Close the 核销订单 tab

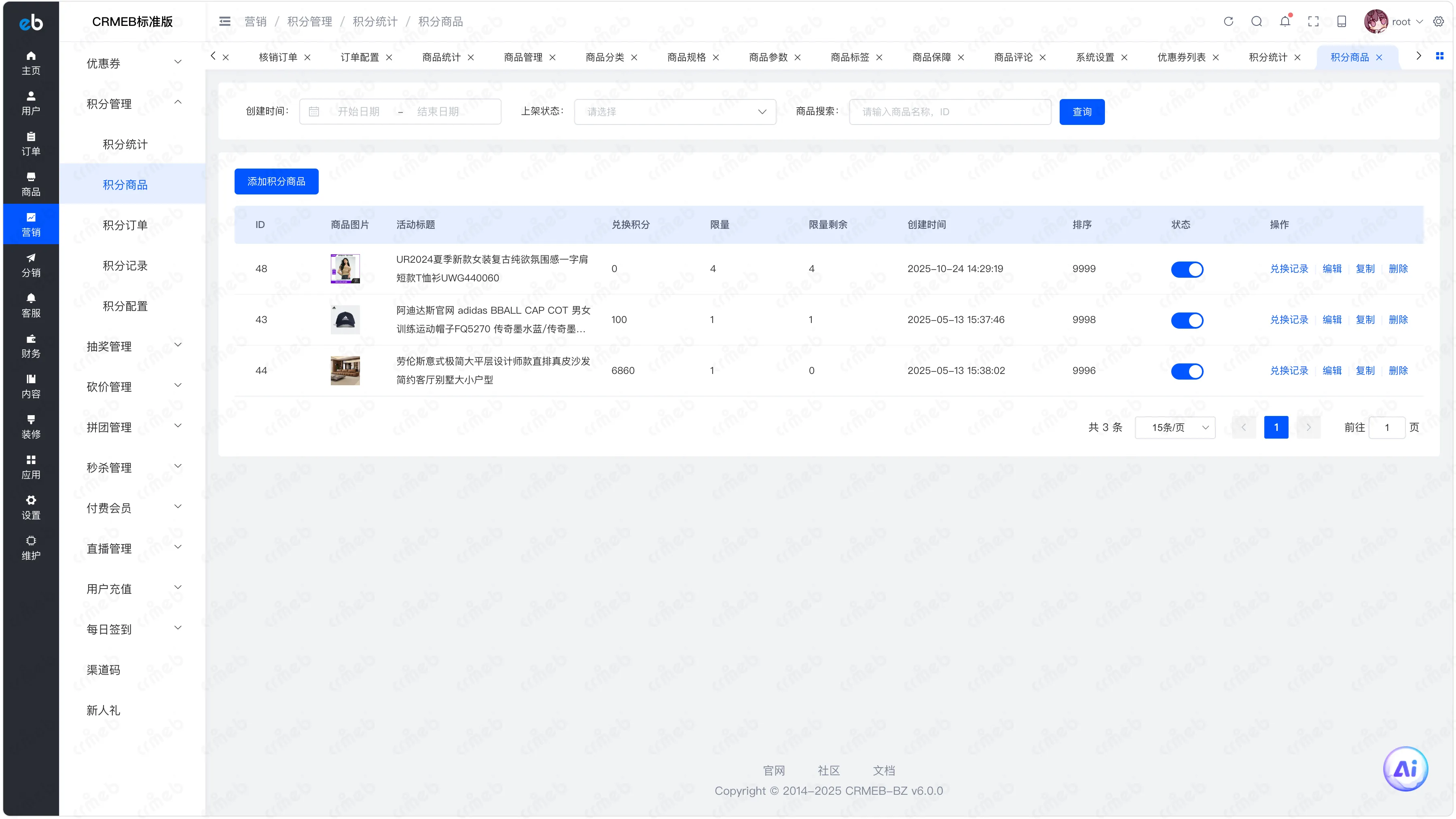(307, 58)
